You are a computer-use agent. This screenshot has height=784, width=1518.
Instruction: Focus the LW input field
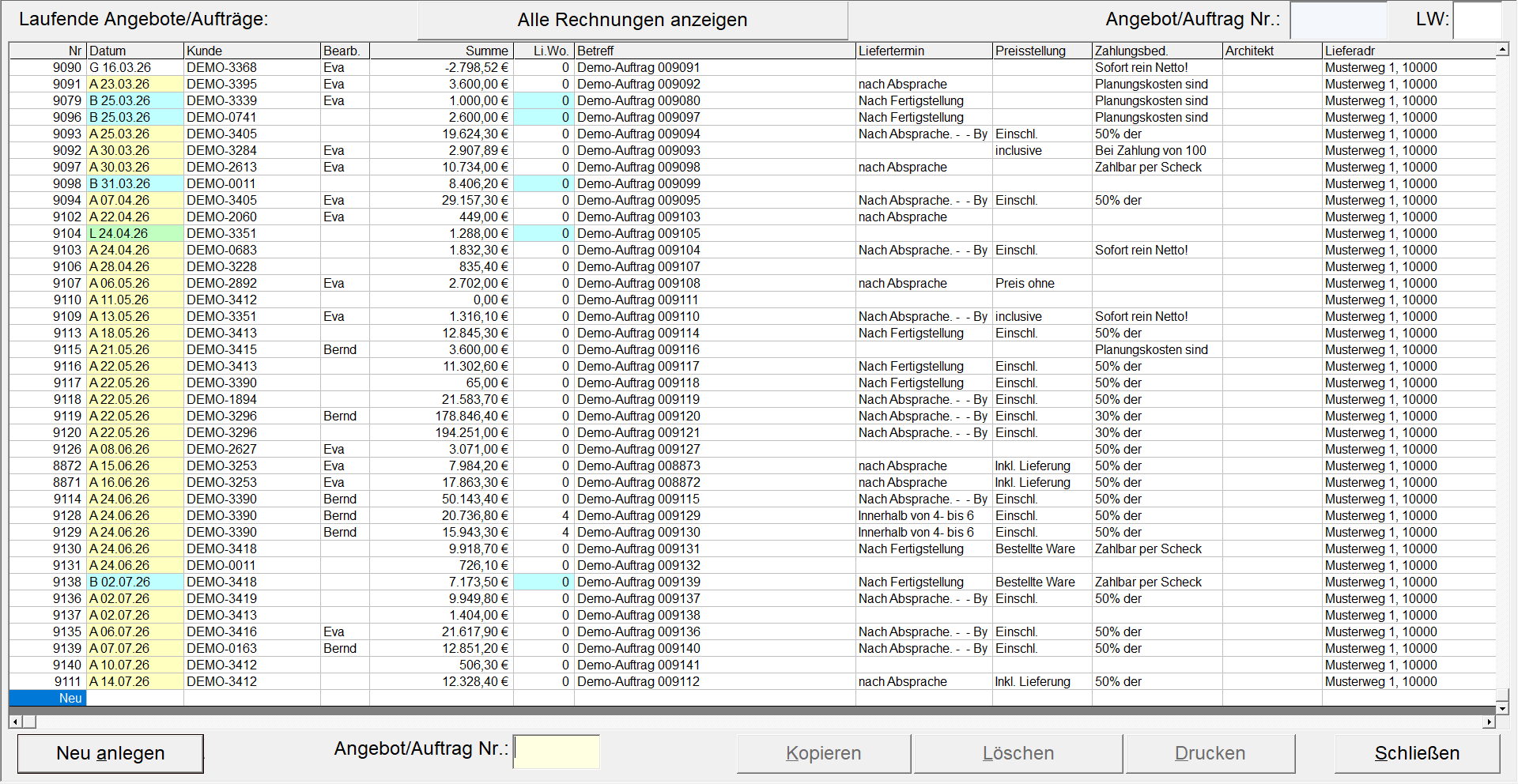(1477, 21)
